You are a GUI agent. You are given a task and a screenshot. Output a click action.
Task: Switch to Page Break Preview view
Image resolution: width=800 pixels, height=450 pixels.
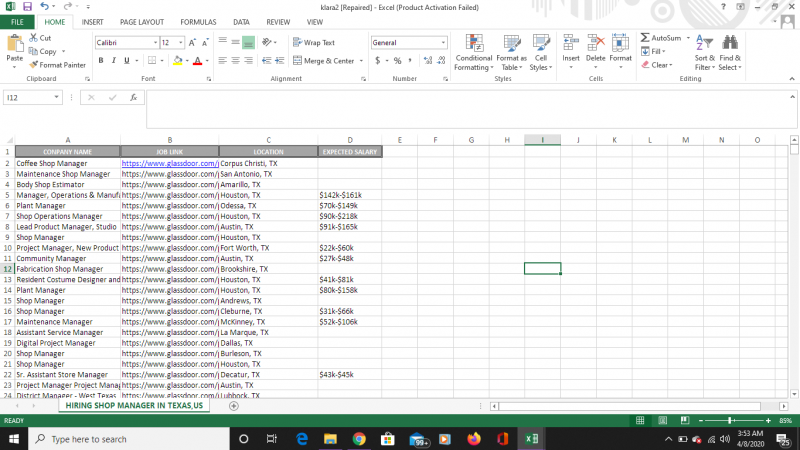click(x=685, y=420)
